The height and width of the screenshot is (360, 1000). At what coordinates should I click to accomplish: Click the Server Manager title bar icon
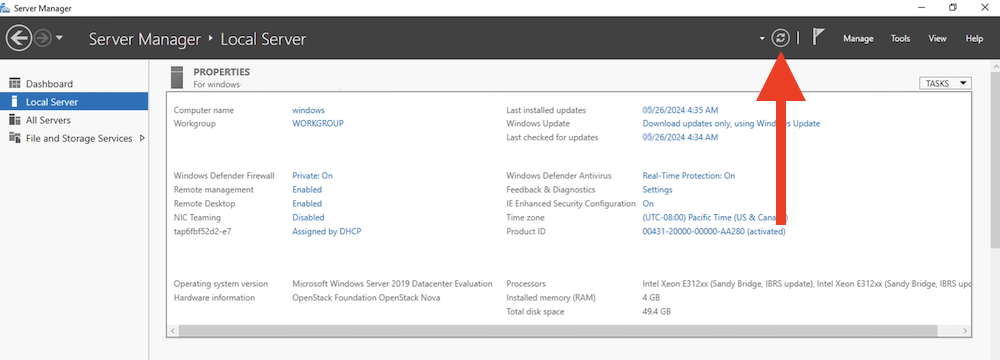click(5, 8)
